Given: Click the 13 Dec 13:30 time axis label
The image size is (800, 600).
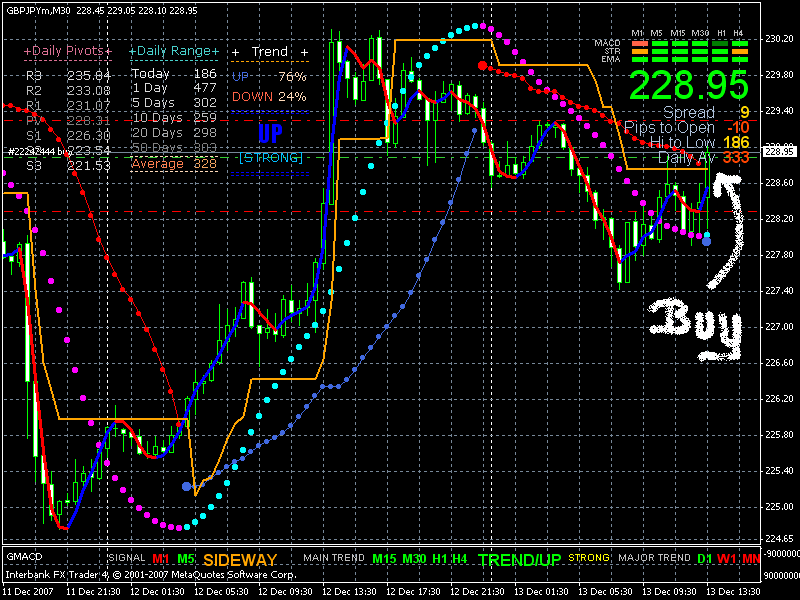Looking at the screenshot, I should point(733,592).
